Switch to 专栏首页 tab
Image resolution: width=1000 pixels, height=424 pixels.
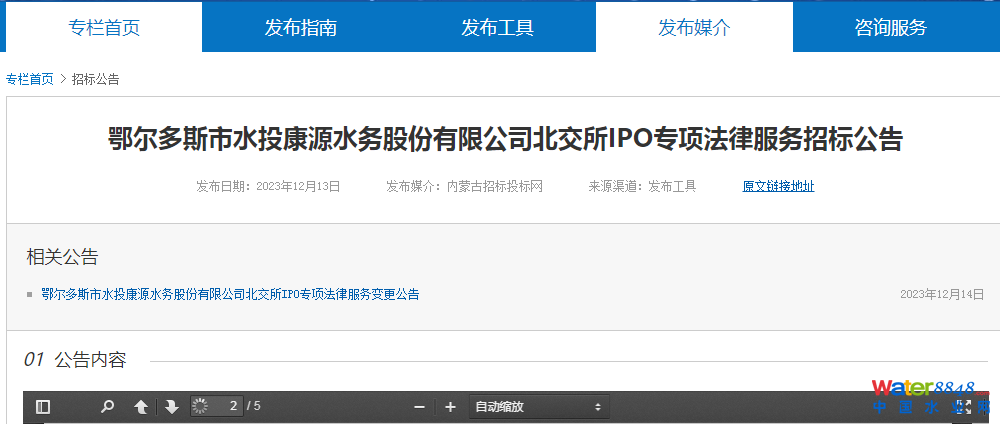(x=104, y=27)
